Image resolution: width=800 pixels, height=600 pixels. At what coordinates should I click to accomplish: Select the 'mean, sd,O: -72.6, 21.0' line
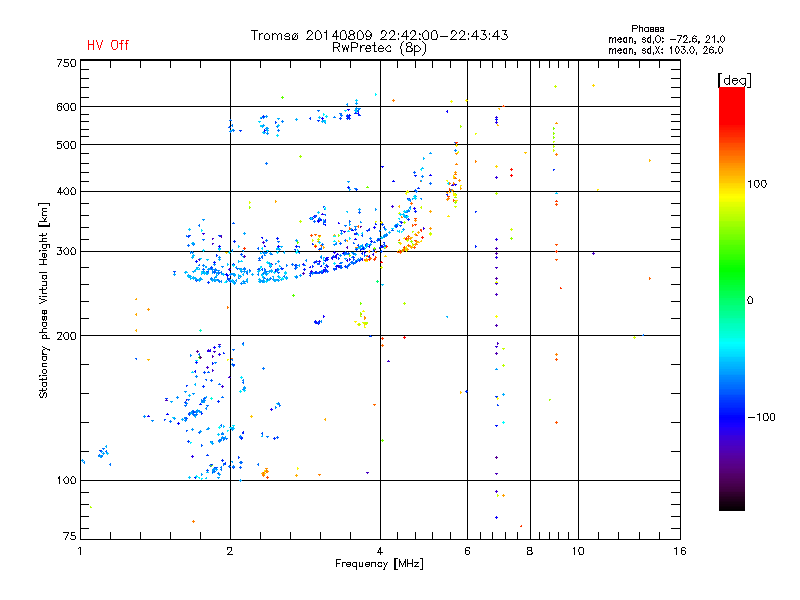[666, 39]
